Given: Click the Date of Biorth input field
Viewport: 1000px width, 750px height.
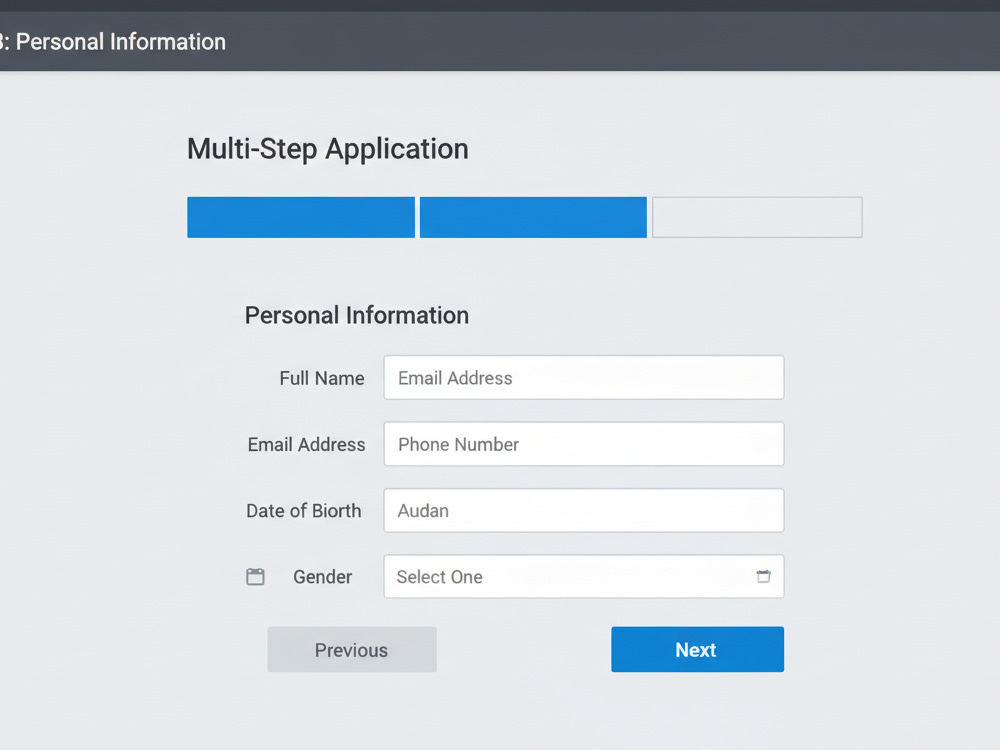Looking at the screenshot, I should pos(584,510).
